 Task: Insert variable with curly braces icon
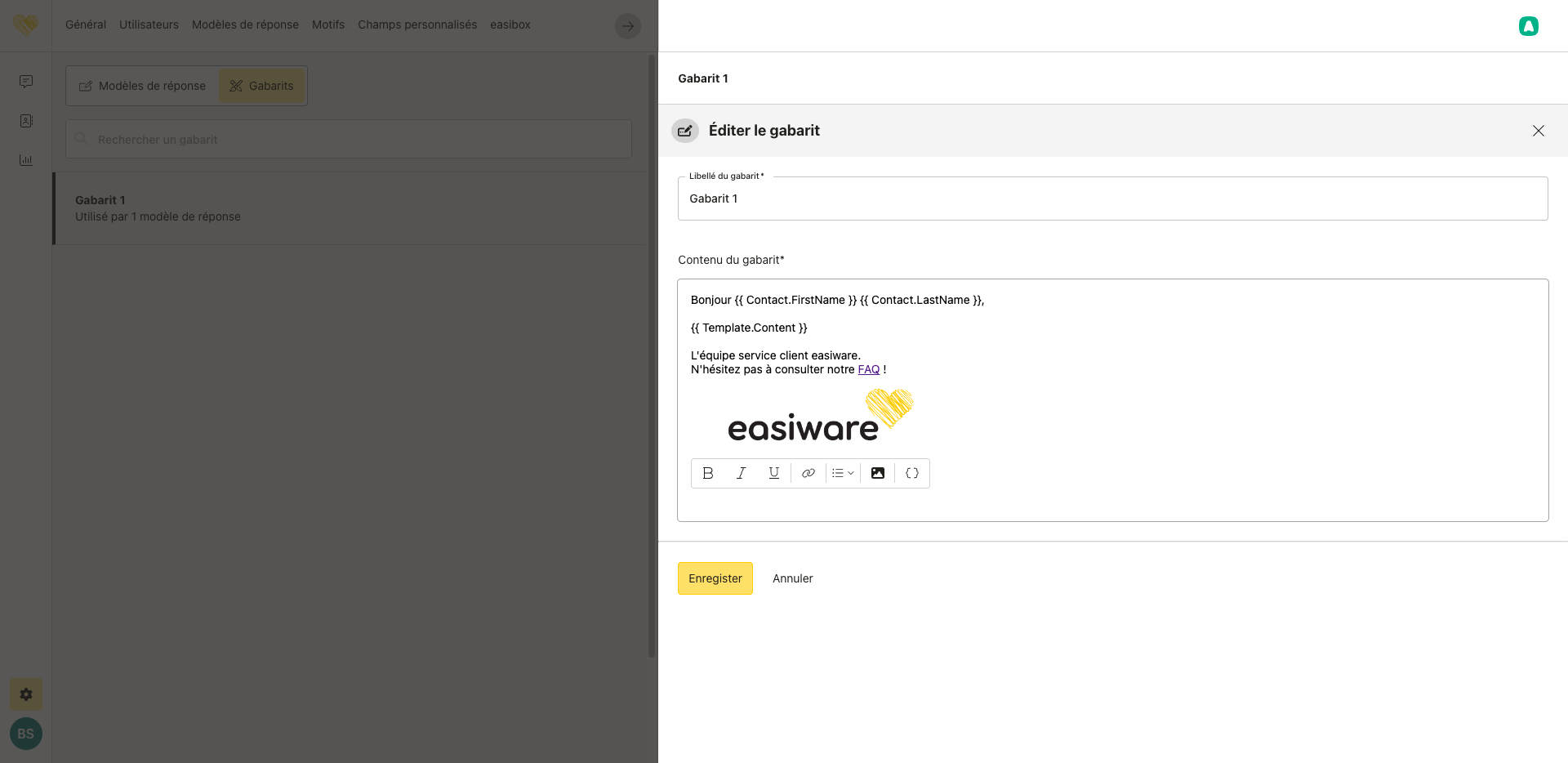(912, 473)
